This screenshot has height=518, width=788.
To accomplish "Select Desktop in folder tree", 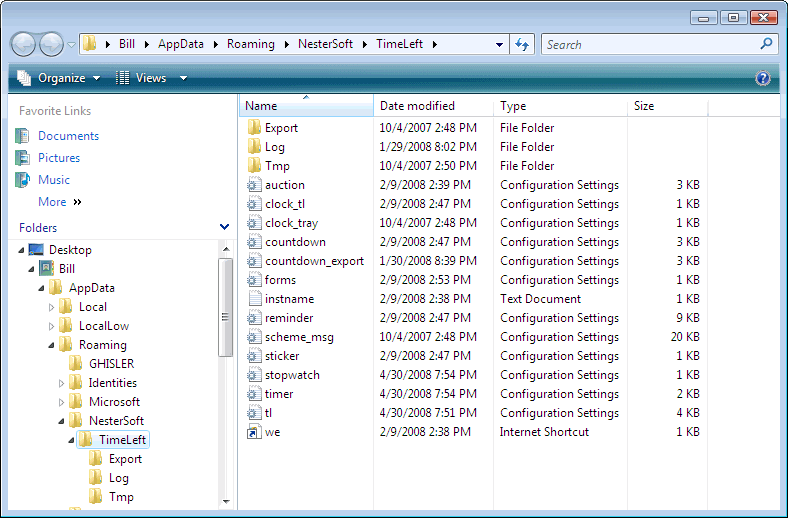I will (70, 250).
